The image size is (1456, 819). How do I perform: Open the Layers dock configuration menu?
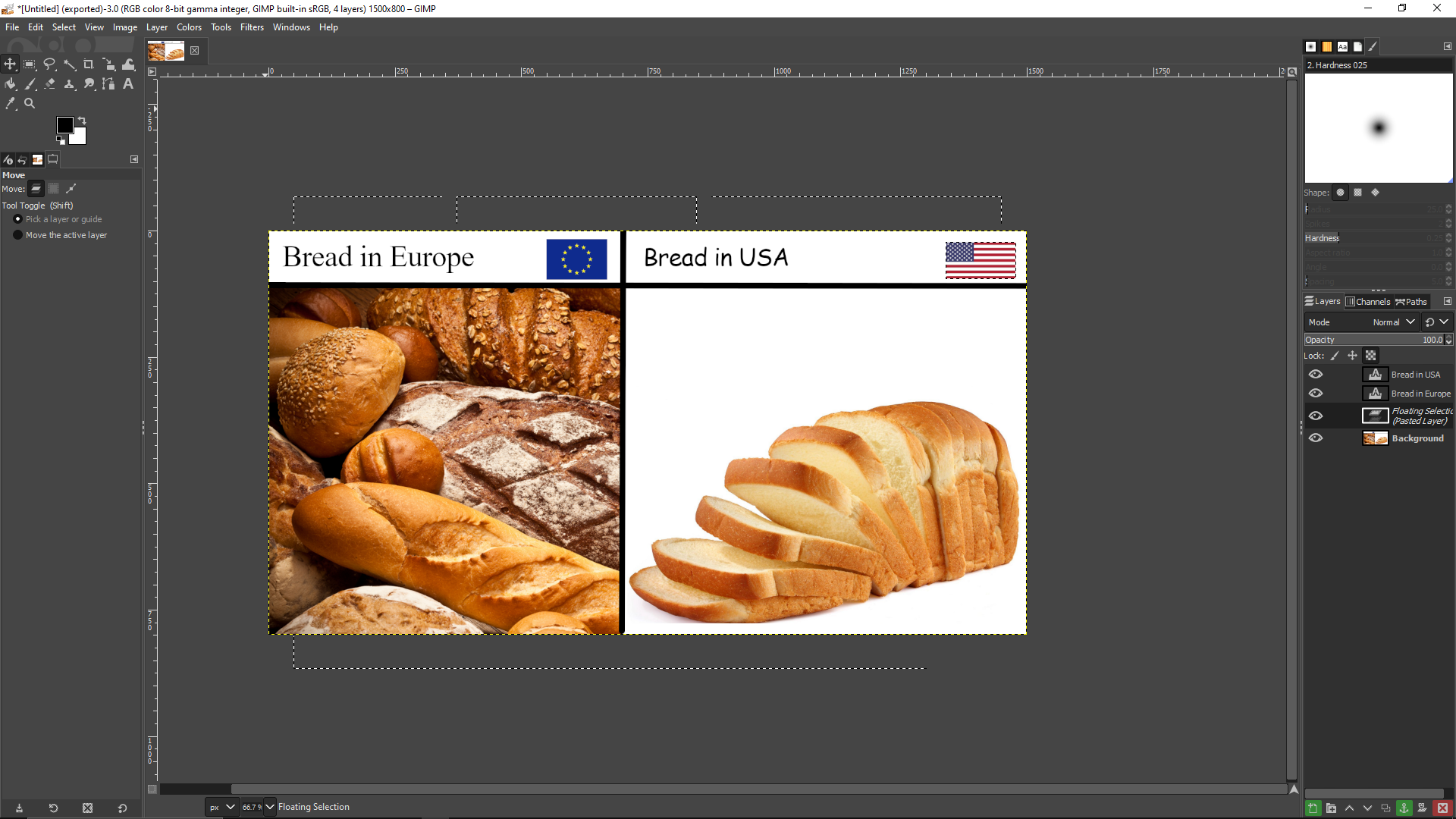[1447, 301]
